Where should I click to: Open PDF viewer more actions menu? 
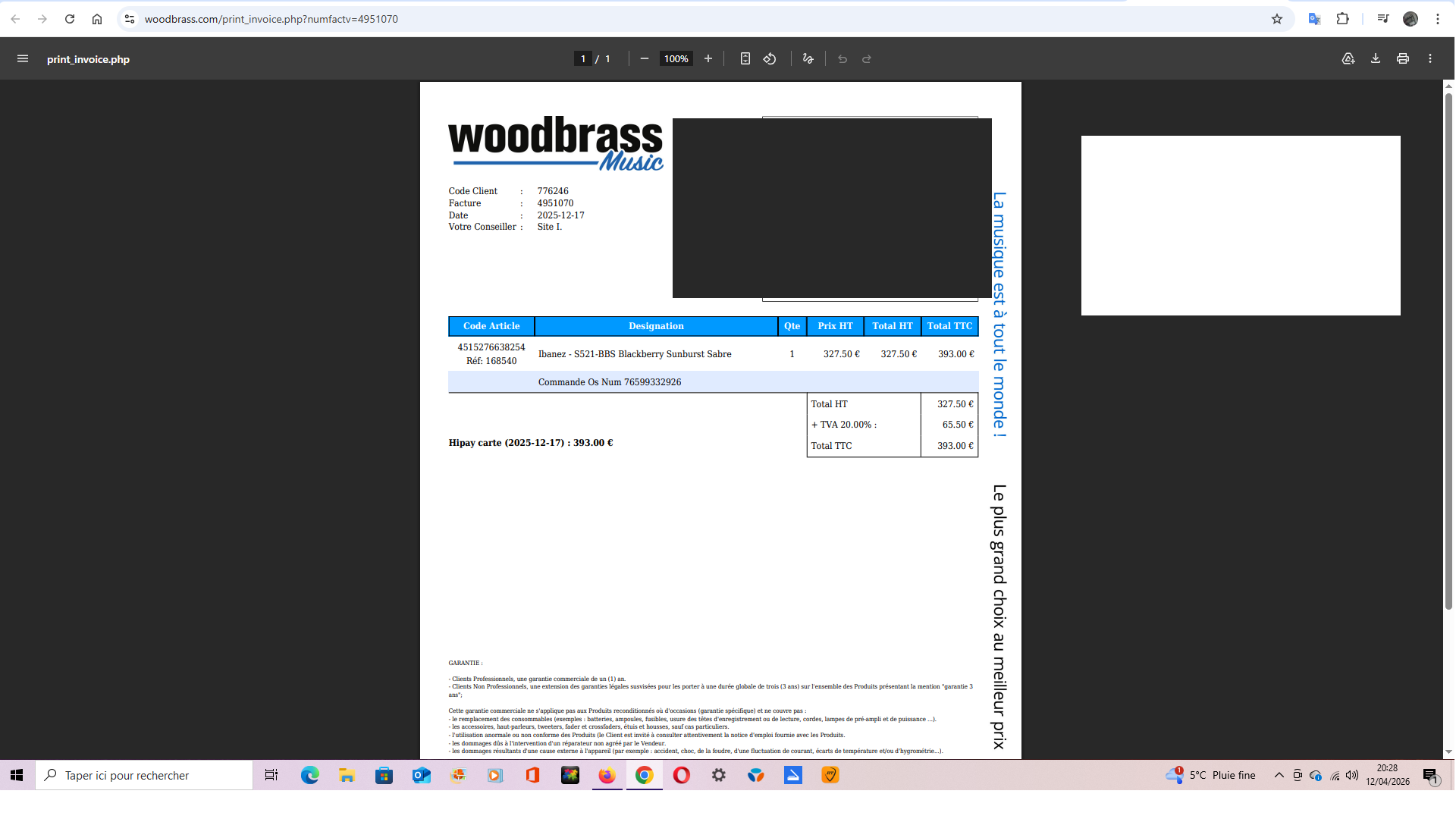click(1430, 58)
